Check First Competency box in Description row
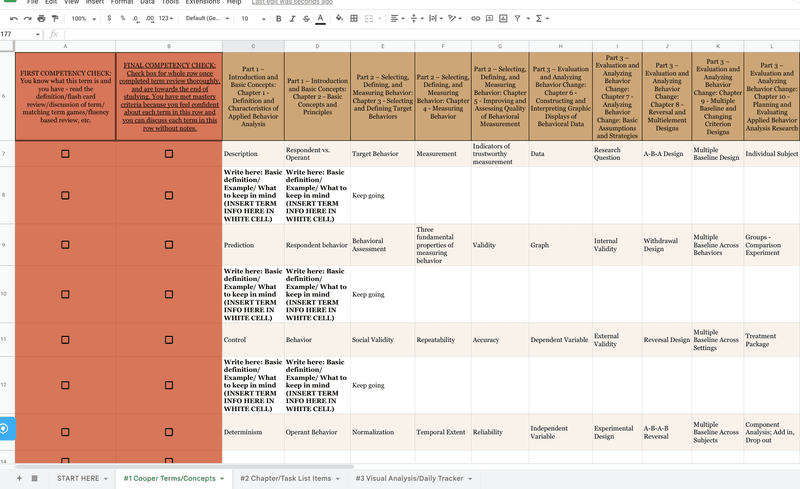Image resolution: width=800 pixels, height=489 pixels. click(x=65, y=154)
